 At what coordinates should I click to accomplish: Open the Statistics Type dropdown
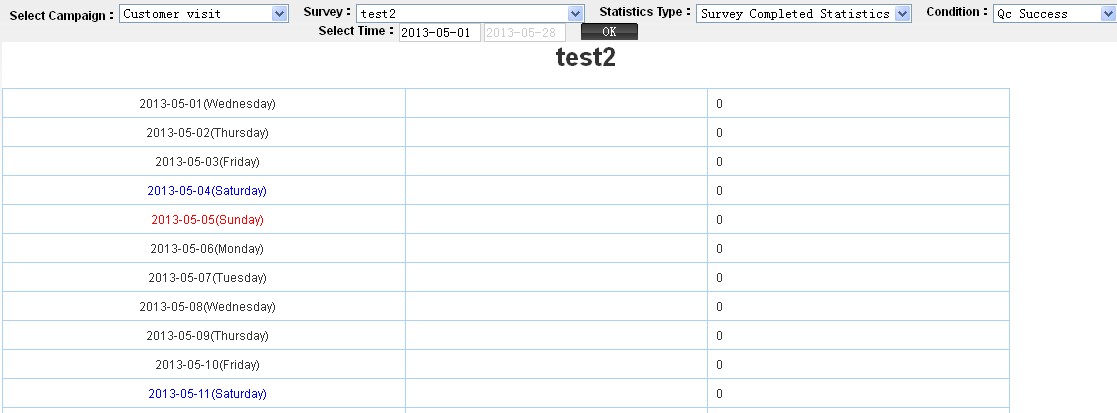(804, 14)
